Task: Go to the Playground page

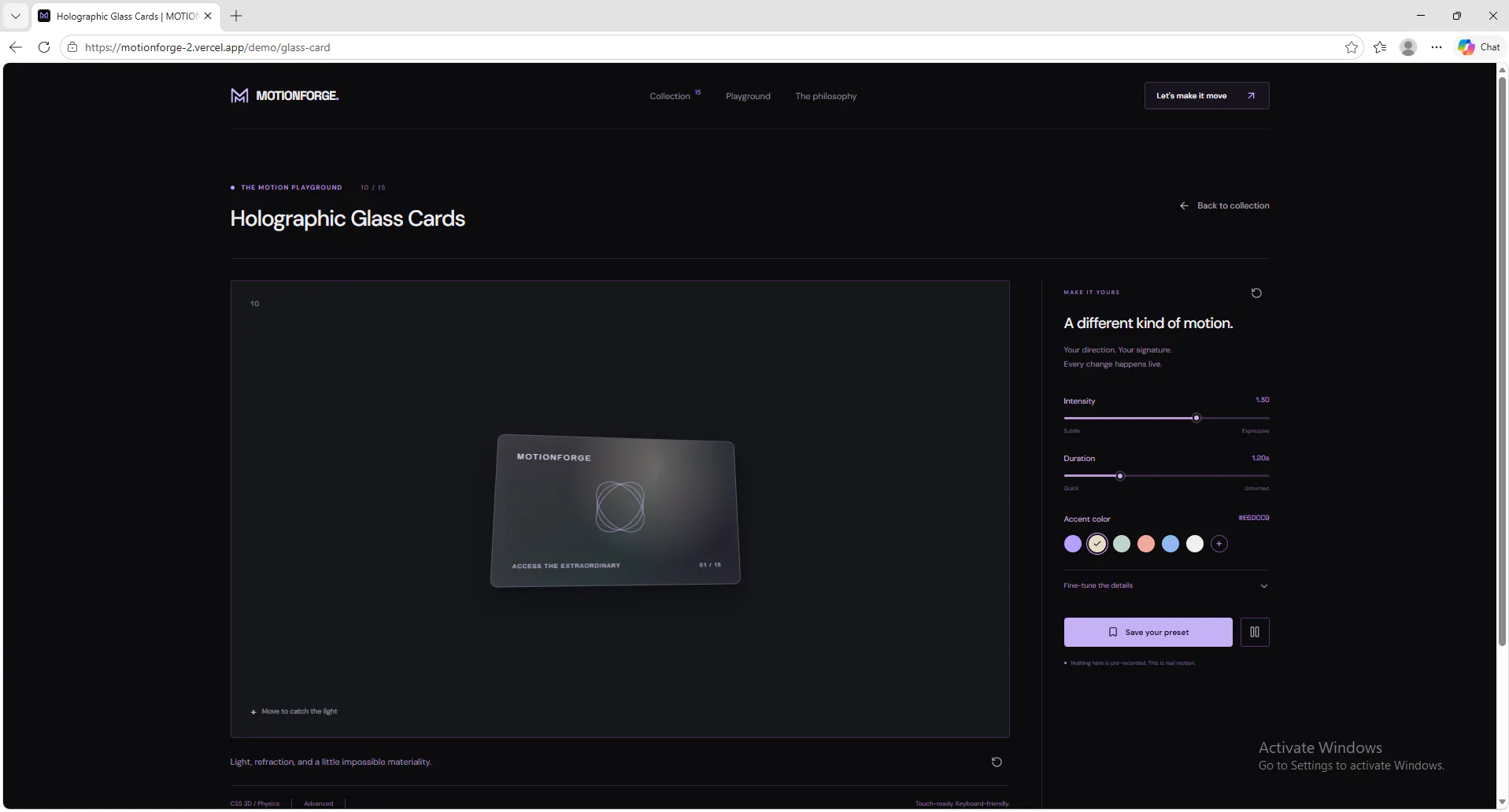Action: [748, 96]
